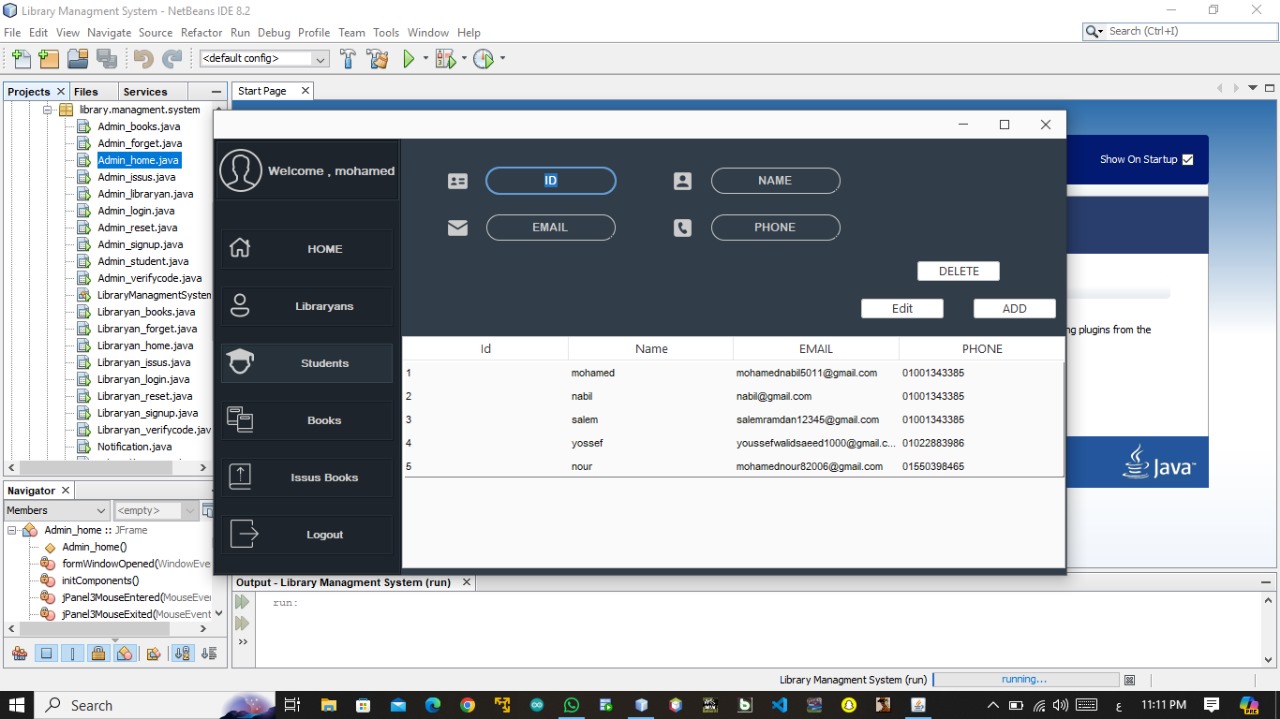Click the phone icon beside PHONE field
Viewport: 1280px width, 719px height.
click(x=682, y=228)
